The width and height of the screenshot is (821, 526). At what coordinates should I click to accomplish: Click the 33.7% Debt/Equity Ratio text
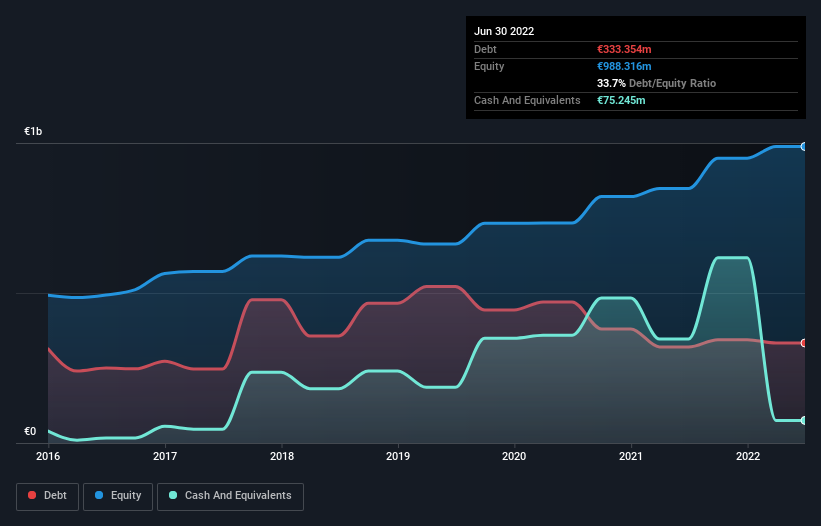pos(657,83)
